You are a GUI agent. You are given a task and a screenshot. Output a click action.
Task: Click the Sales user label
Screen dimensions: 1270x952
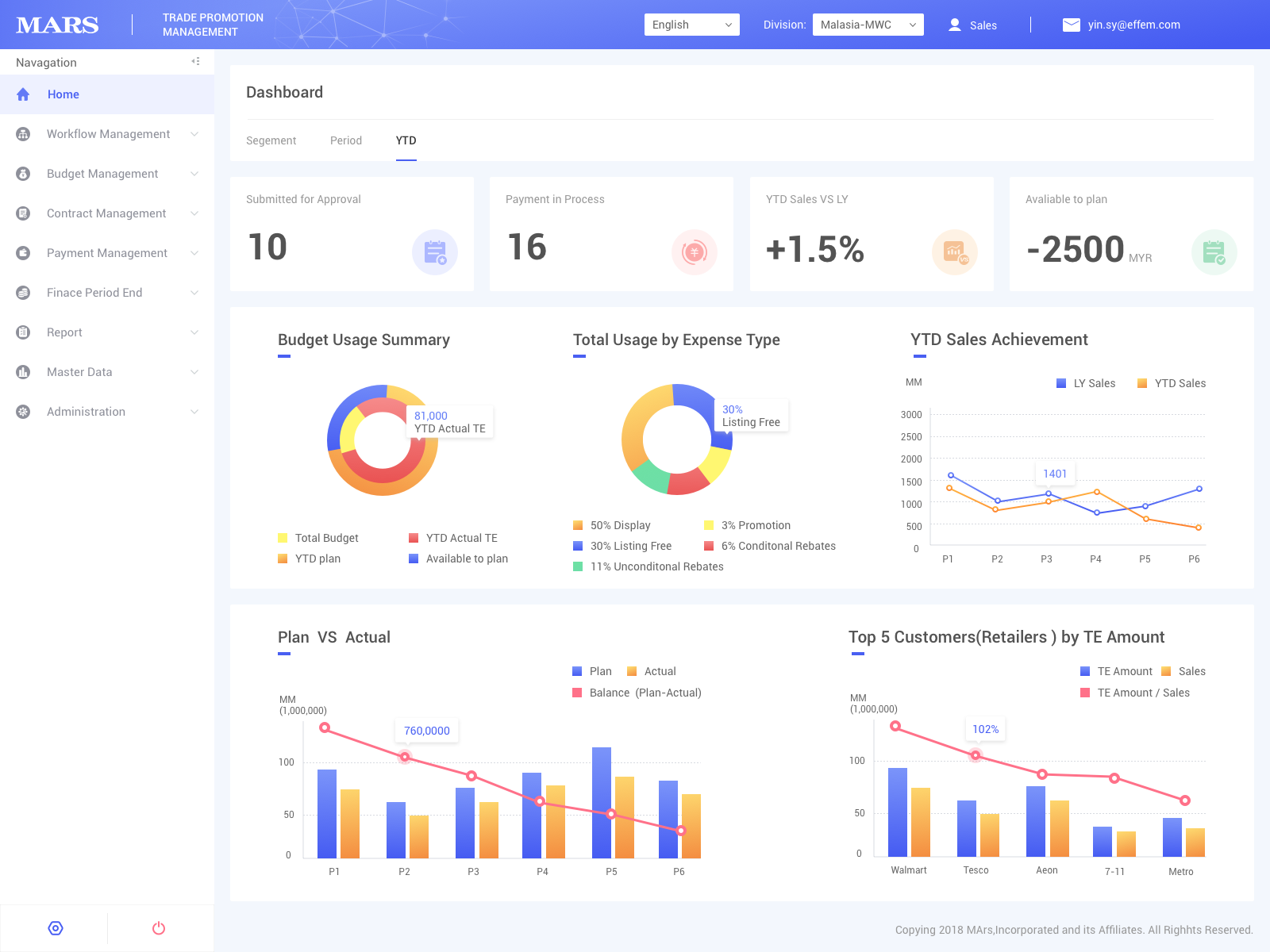click(x=983, y=25)
